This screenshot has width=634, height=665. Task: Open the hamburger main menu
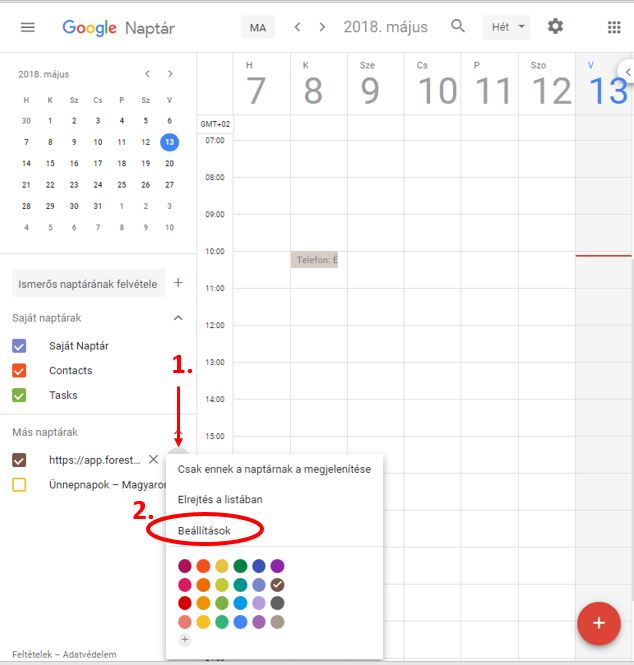(x=27, y=27)
